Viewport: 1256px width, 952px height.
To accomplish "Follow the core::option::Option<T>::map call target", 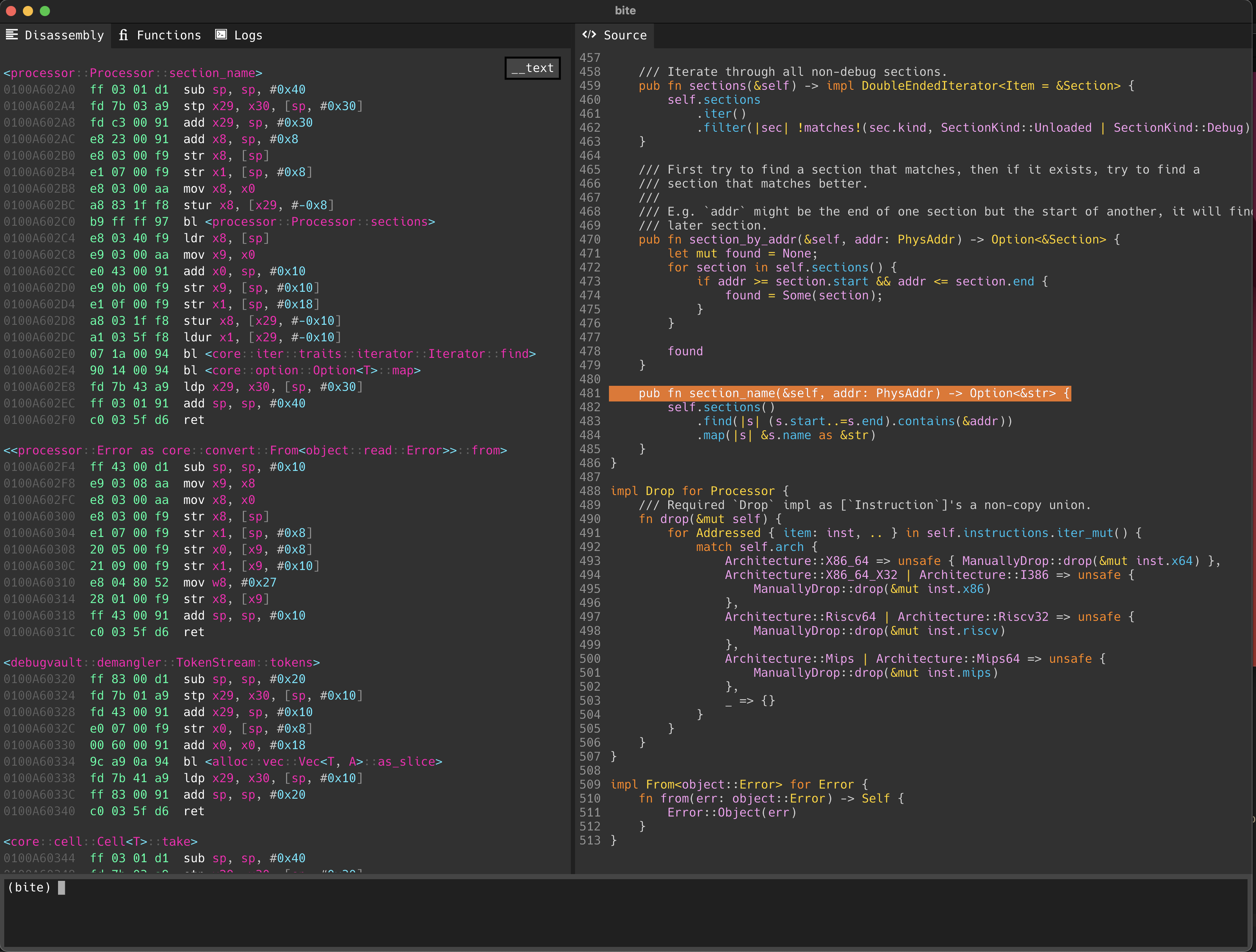I will point(312,371).
